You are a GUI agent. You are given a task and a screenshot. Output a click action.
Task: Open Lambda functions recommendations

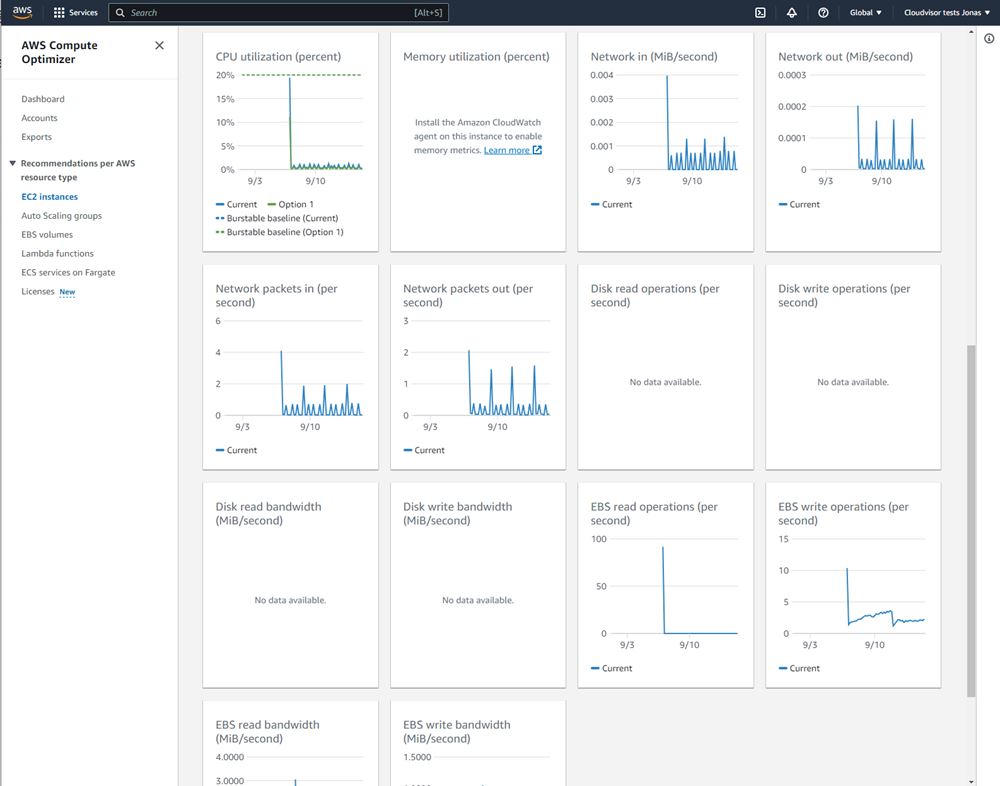pos(56,253)
